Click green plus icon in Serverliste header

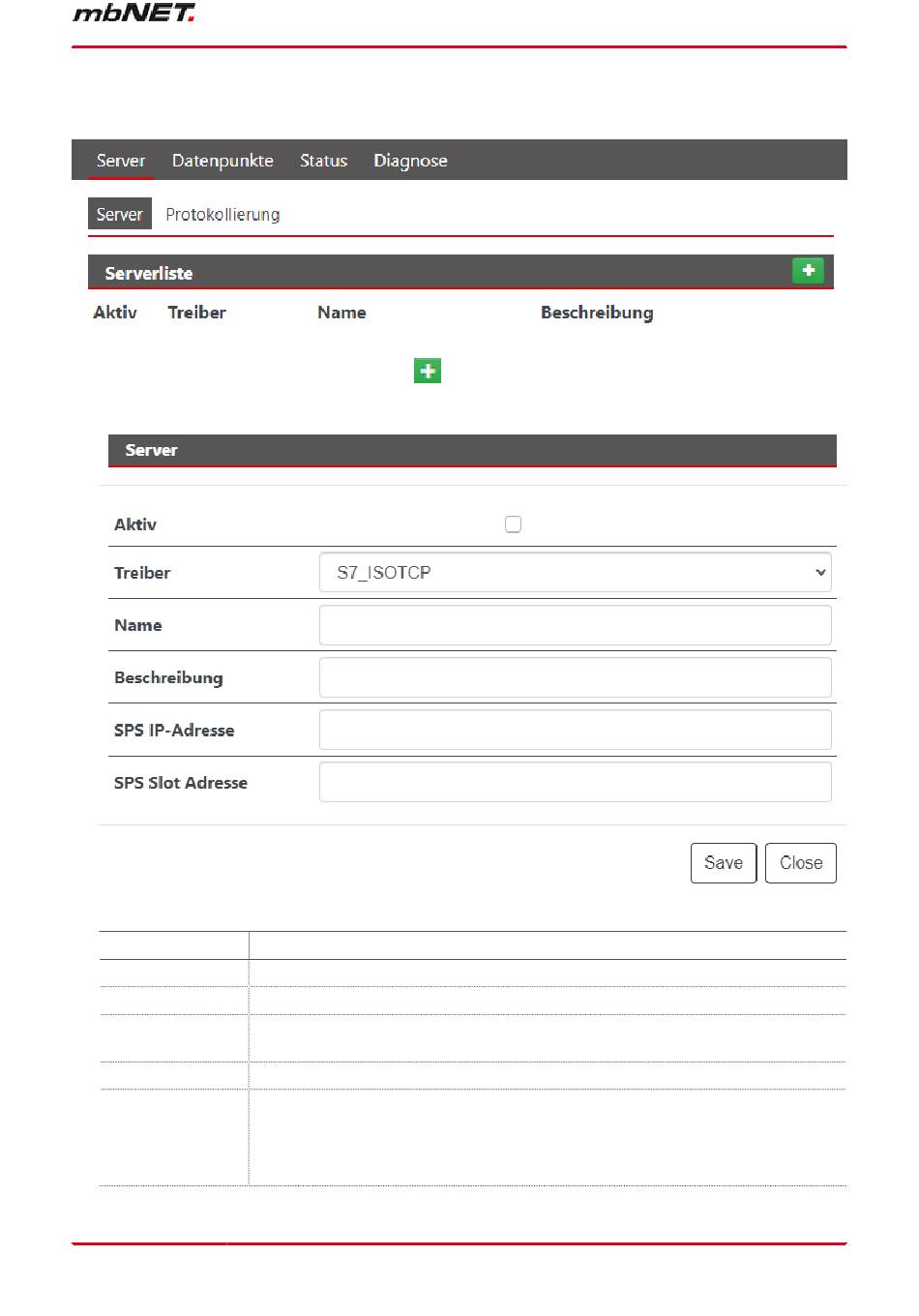coord(808,271)
